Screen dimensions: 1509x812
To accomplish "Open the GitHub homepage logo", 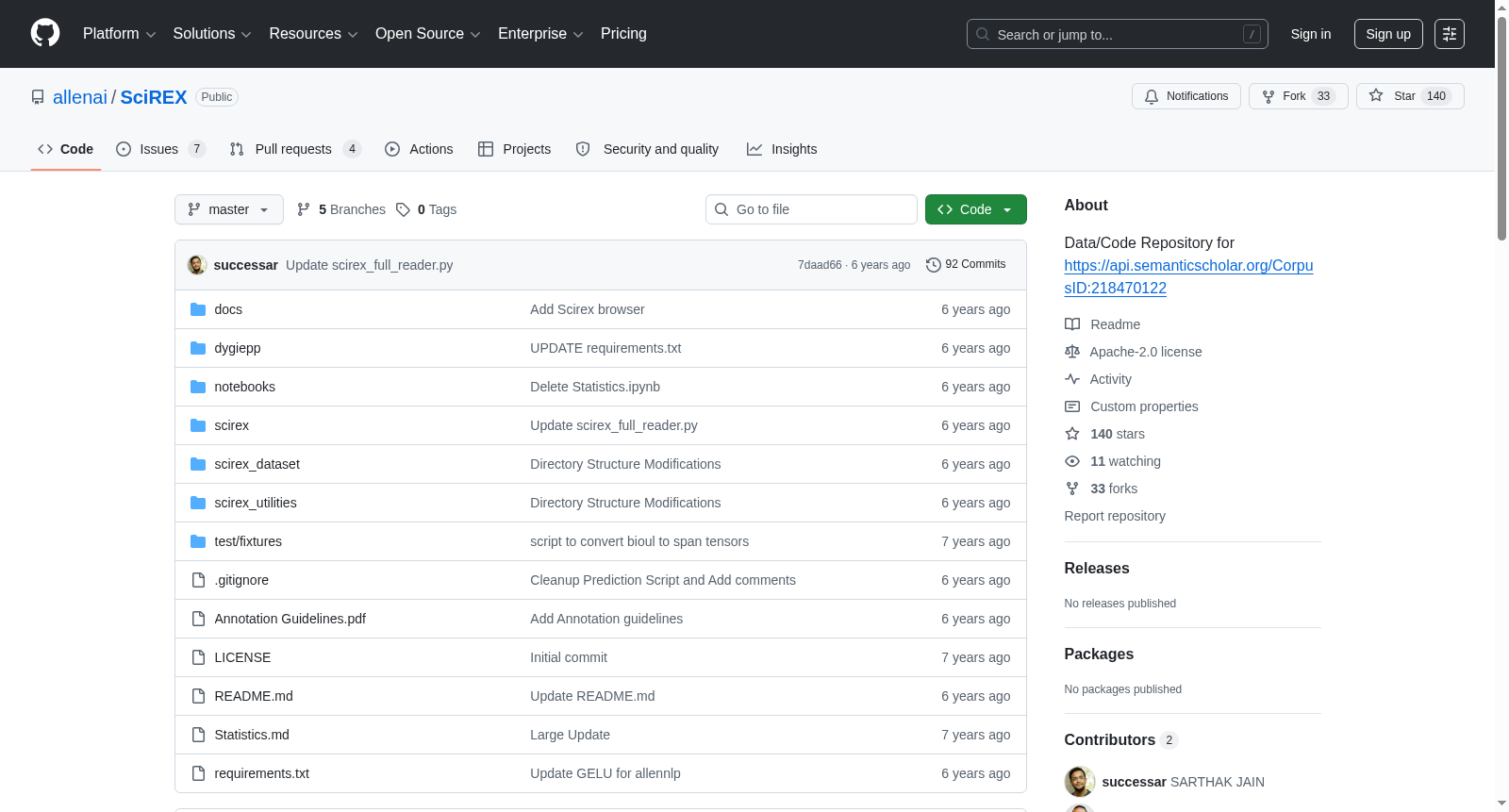I will click(x=45, y=34).
